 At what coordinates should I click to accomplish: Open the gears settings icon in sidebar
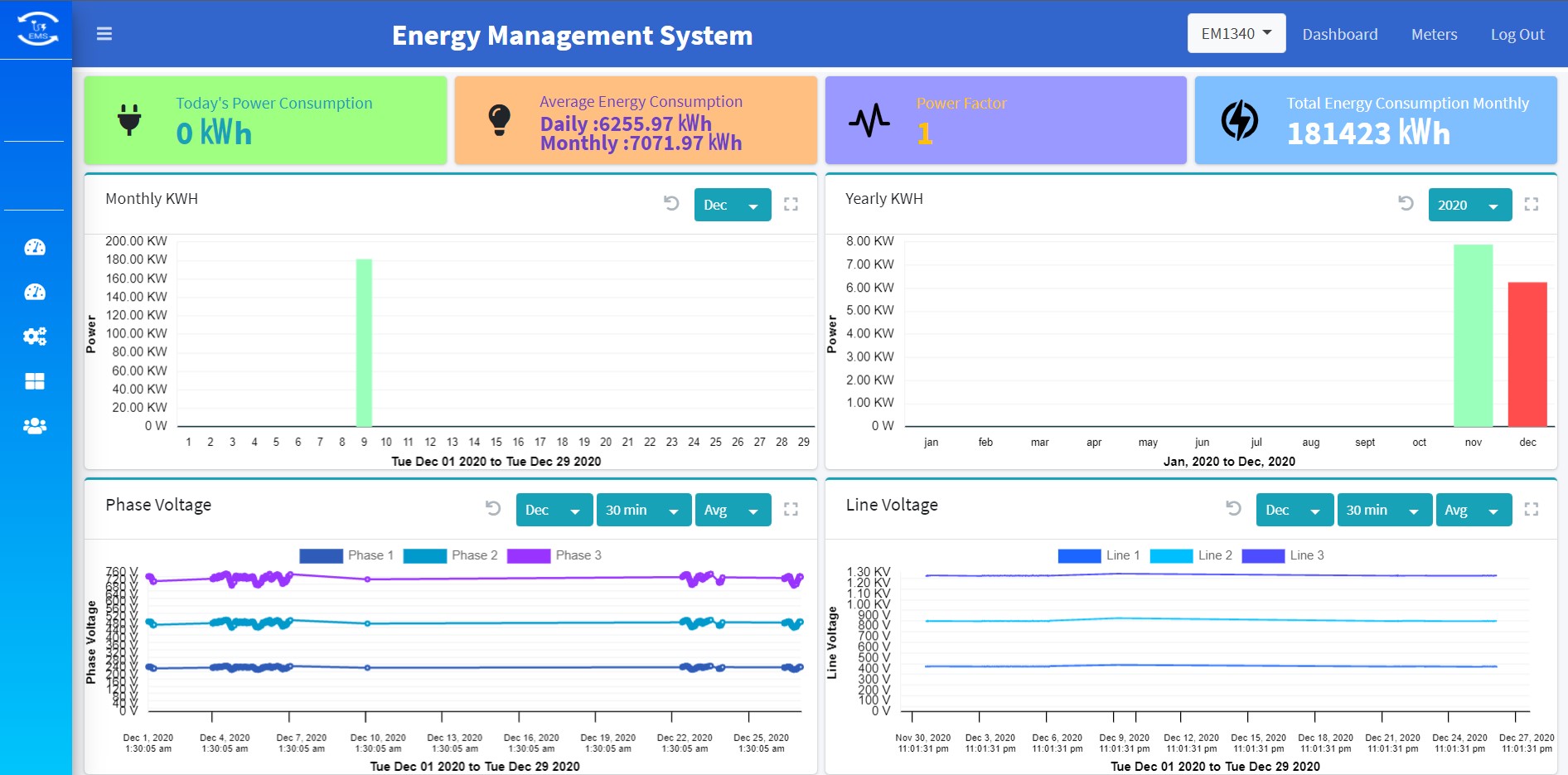[35, 337]
